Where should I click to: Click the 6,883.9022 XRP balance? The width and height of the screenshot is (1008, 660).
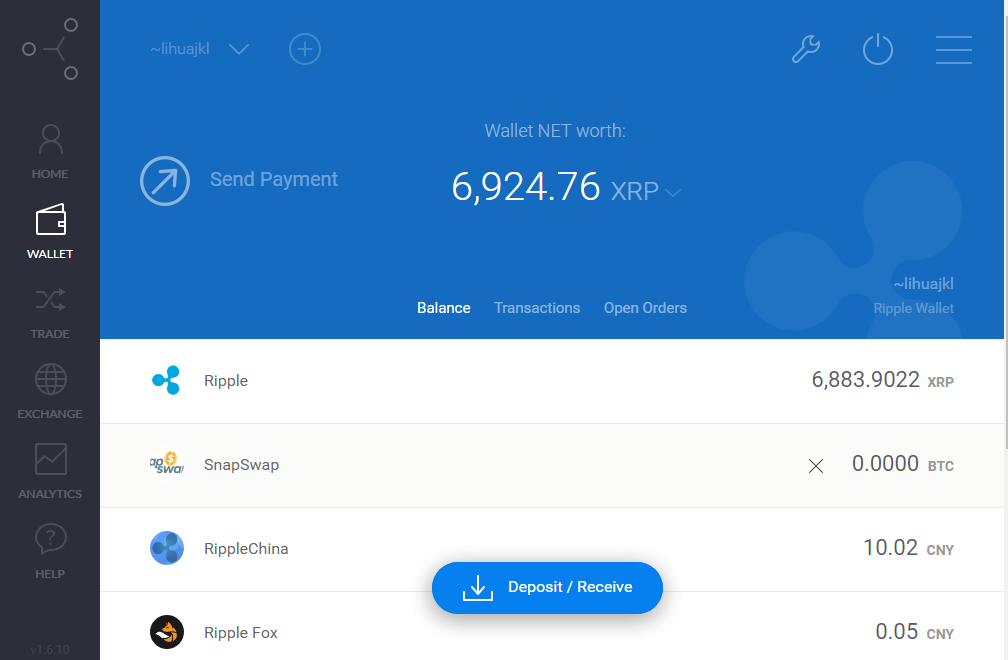[x=882, y=380]
